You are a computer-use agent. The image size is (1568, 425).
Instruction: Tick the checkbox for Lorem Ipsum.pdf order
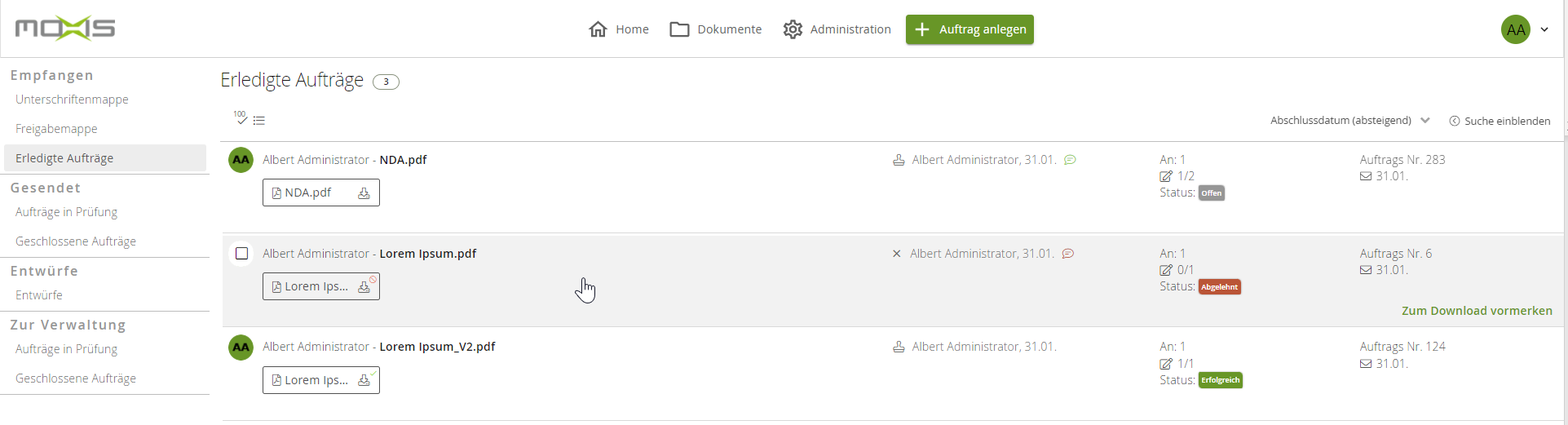point(242,254)
